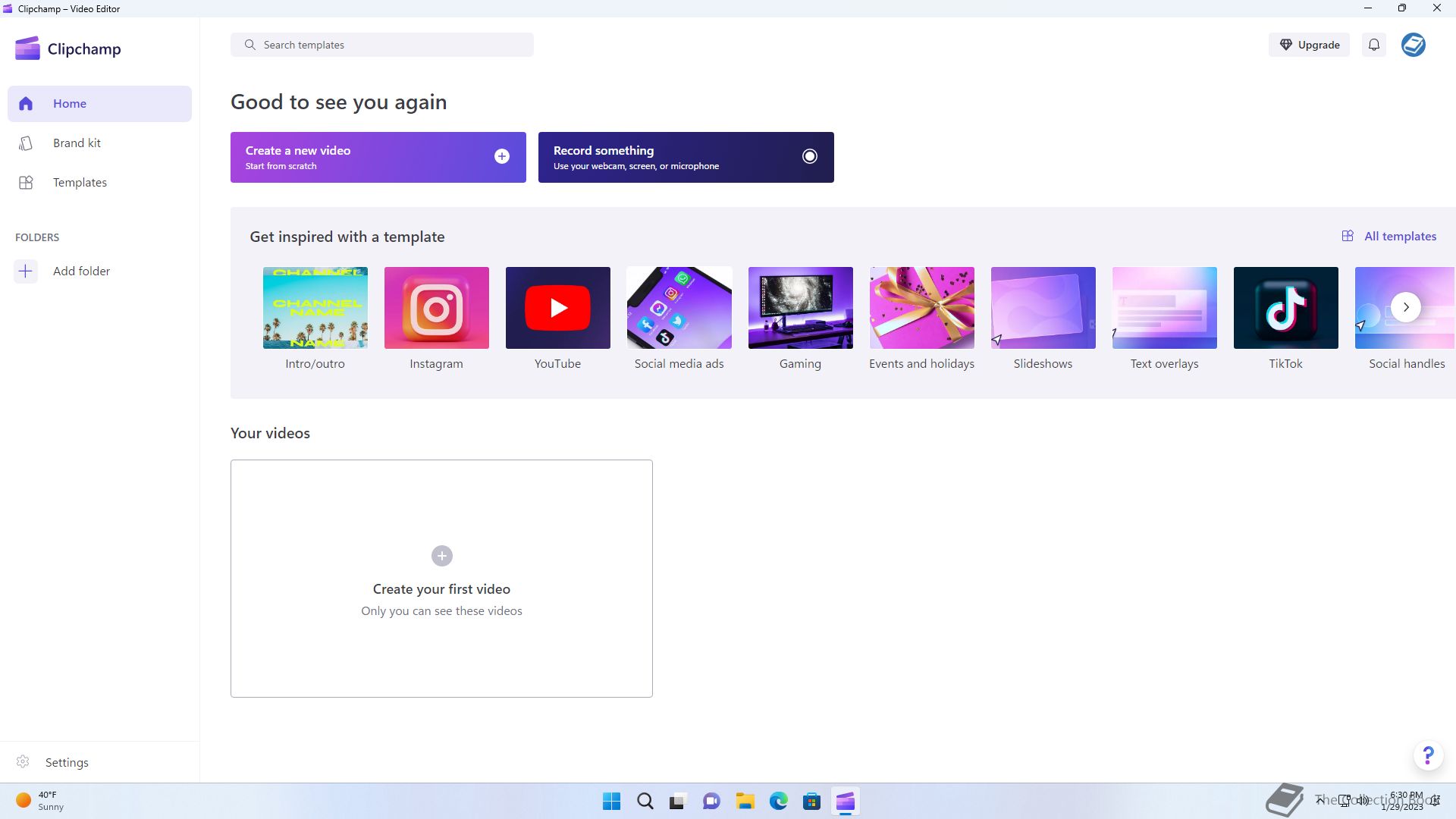1456x819 pixels.
Task: Open All templates link
Action: 1389,237
